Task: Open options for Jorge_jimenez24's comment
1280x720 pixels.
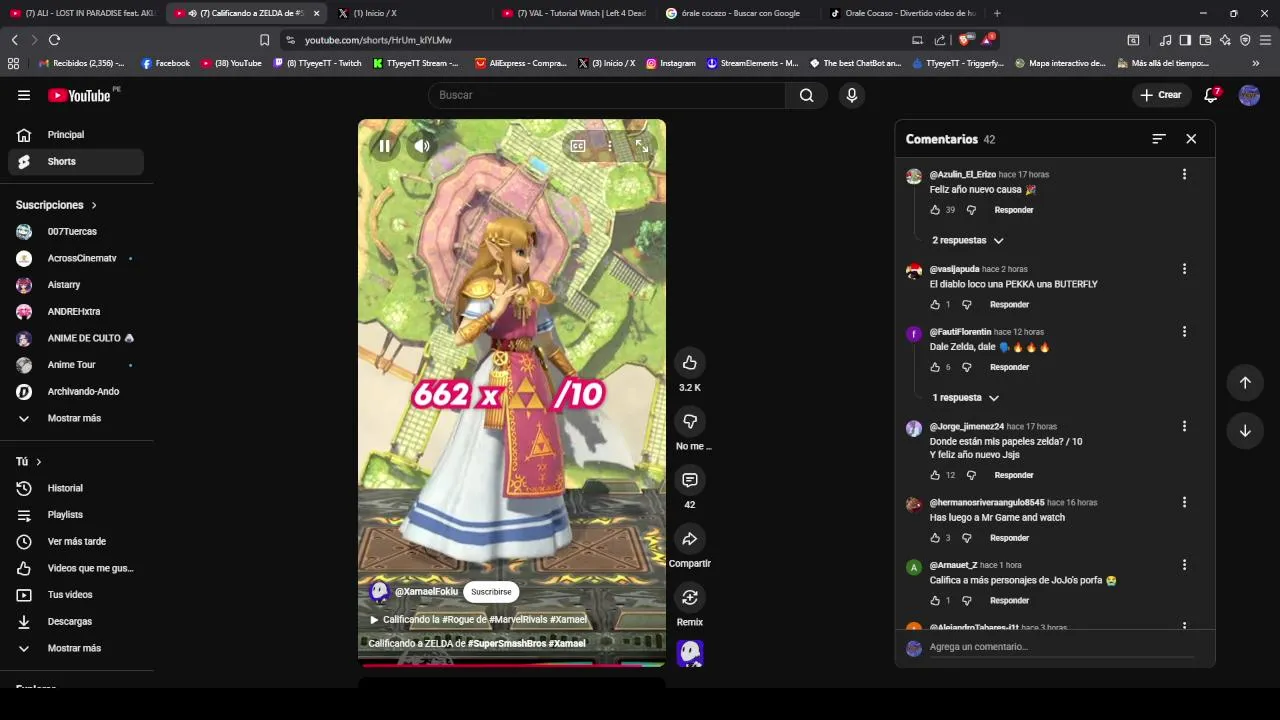Action: coord(1184,426)
